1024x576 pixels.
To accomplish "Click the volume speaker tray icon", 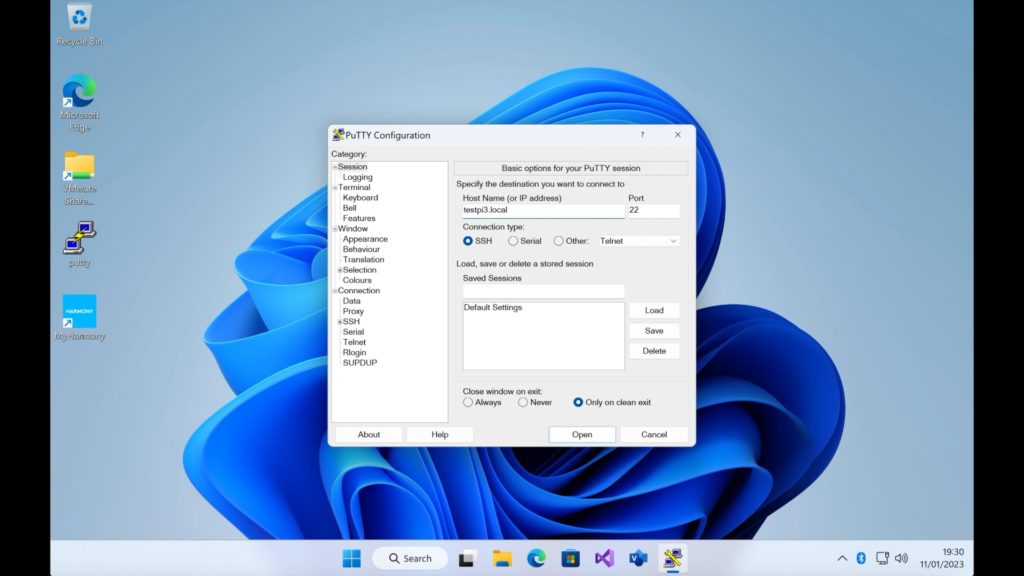I will tap(901, 558).
